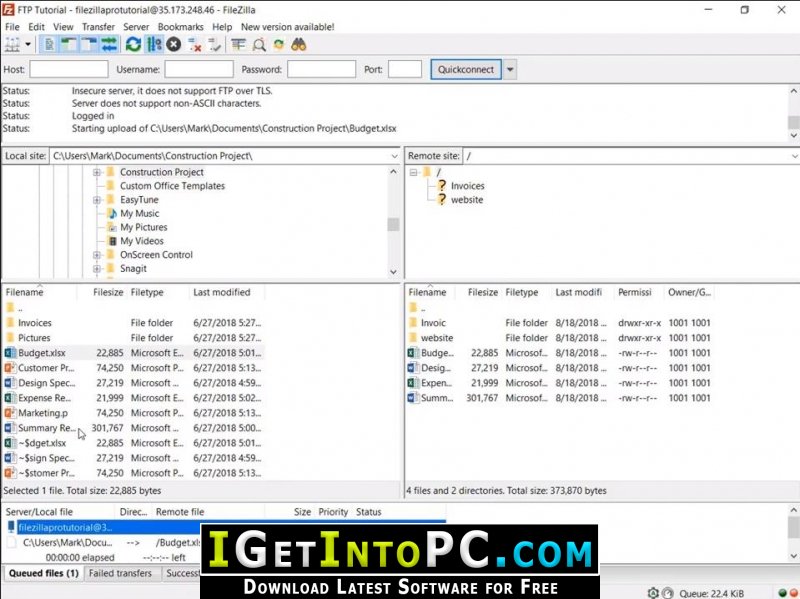Switch to the Failed transfers tab
Viewport: 800px width, 599px height.
(x=120, y=573)
